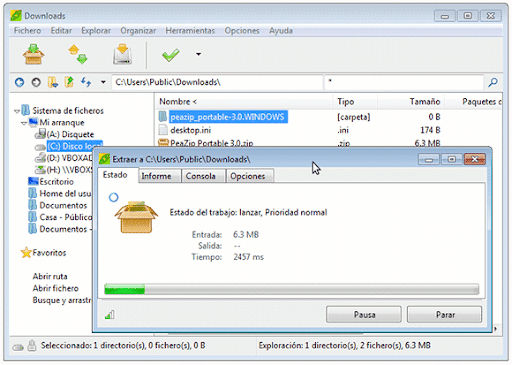The height and width of the screenshot is (365, 512).
Task: Click the desktop.ini file icon
Action: tap(163, 130)
